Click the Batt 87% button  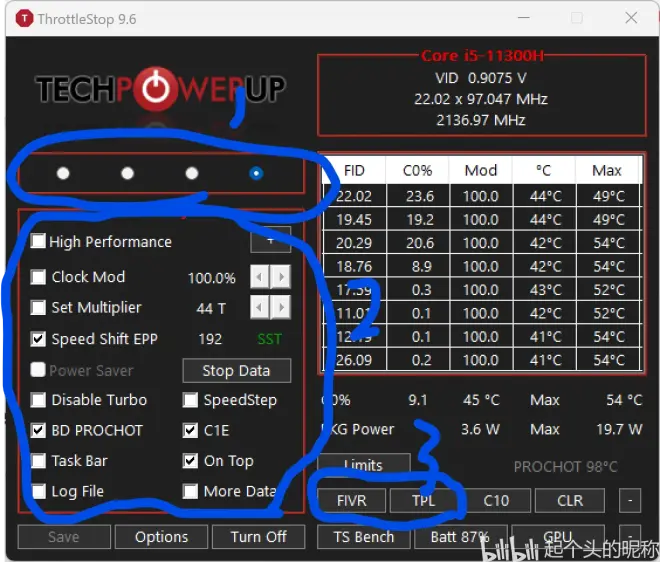pos(460,537)
